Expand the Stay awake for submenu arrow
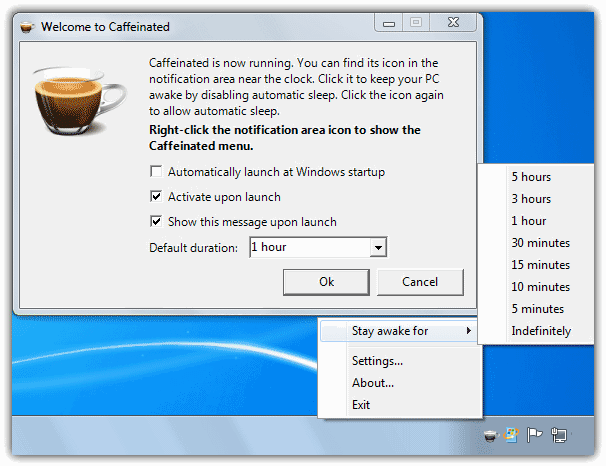 [468, 331]
